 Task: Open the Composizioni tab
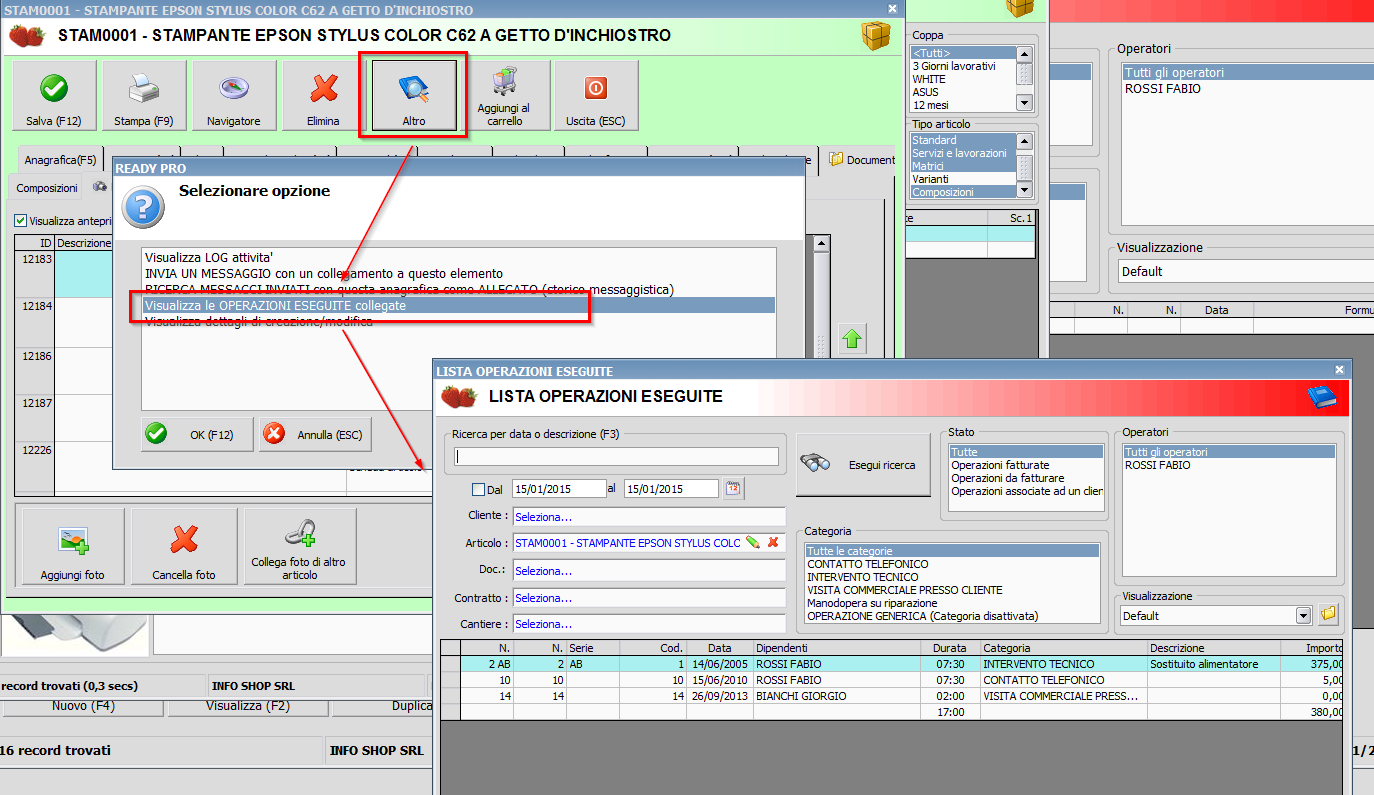pos(47,188)
